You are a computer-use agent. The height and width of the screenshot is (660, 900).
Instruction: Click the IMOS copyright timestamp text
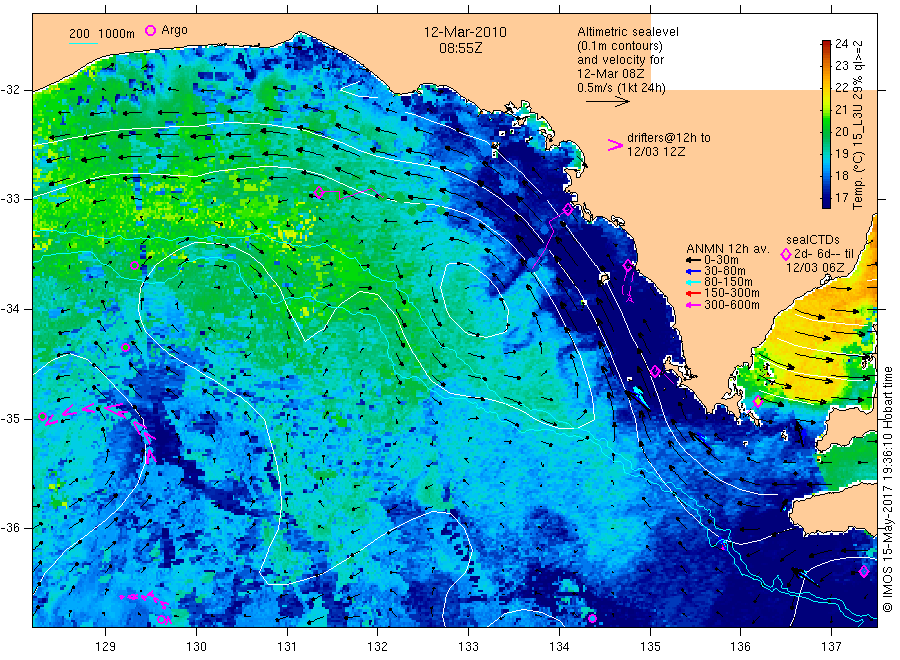point(887,490)
